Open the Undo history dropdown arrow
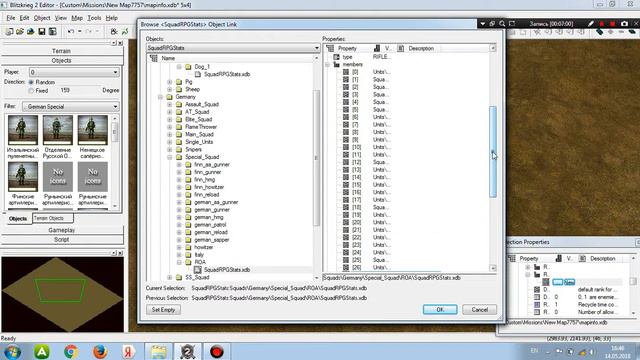Image resolution: width=640 pixels, height=360 pixels. pyautogui.click(x=79, y=31)
